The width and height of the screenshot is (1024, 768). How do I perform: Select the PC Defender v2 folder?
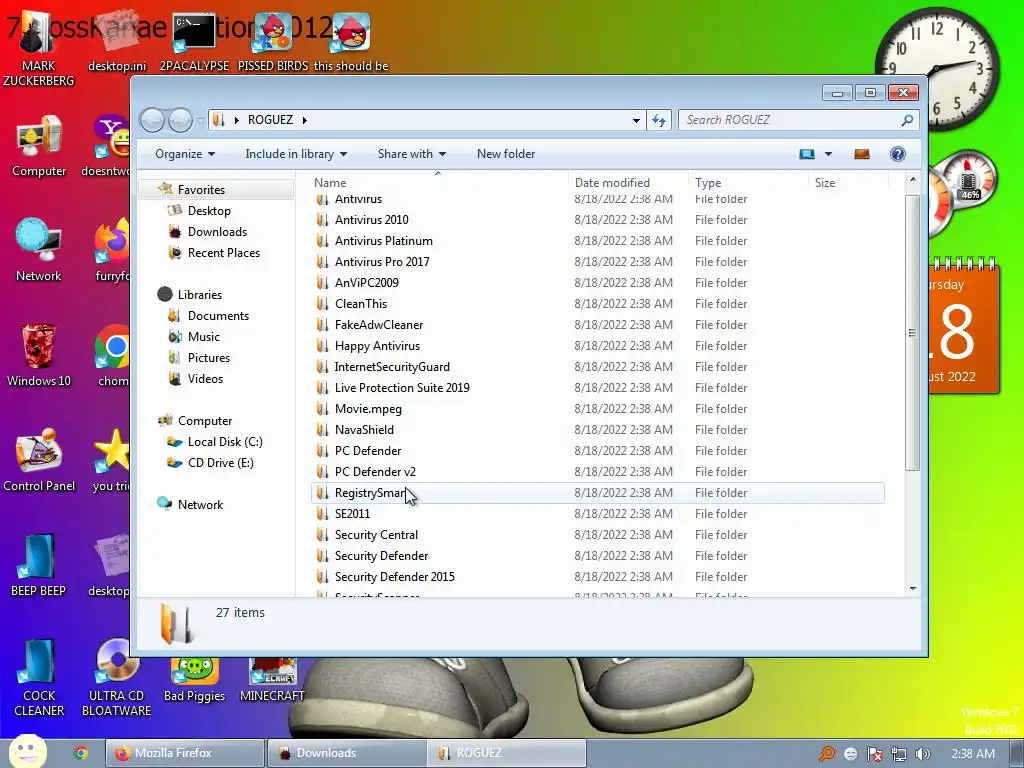pyautogui.click(x=375, y=472)
